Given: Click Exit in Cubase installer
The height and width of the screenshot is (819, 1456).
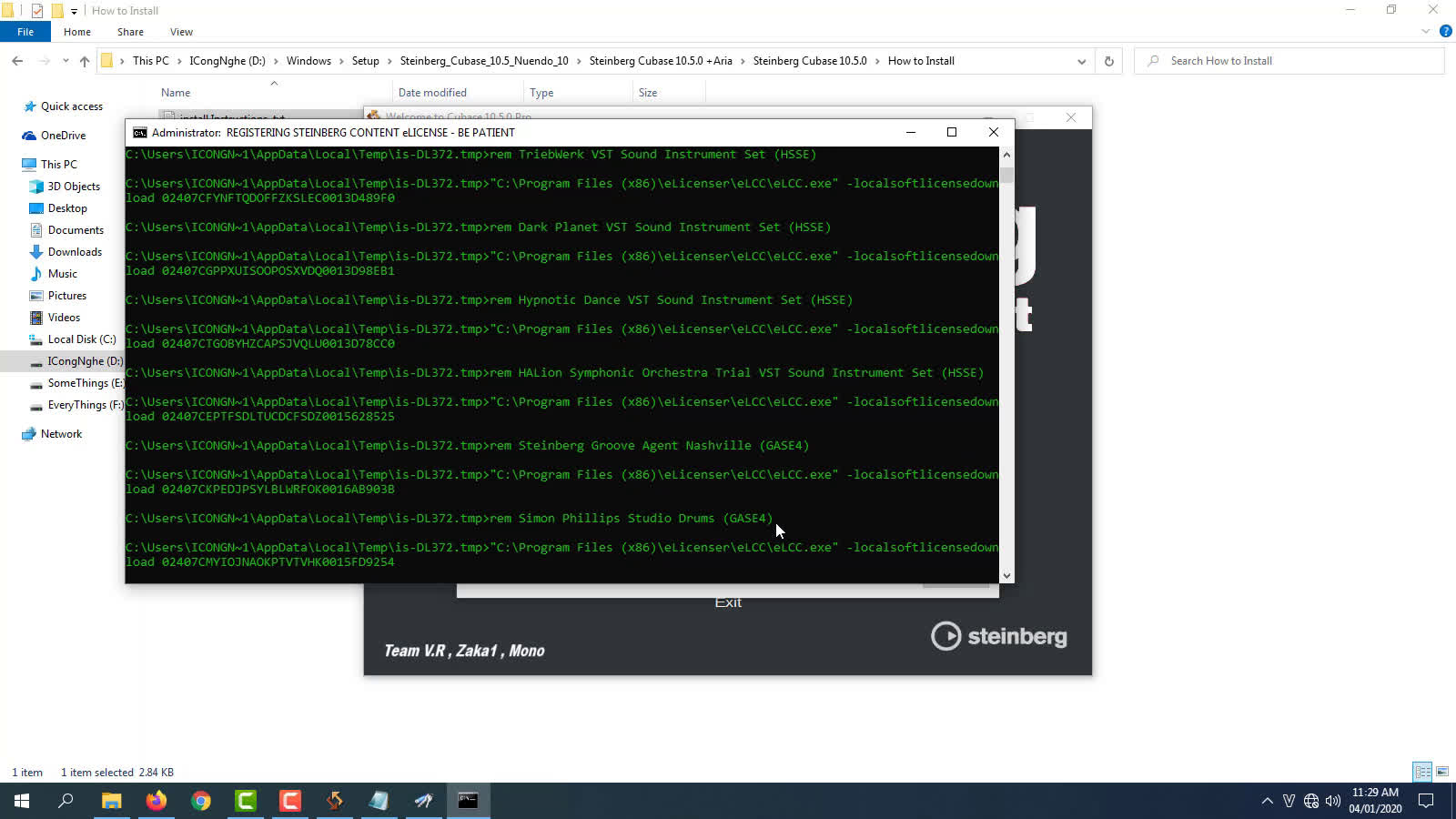Looking at the screenshot, I should (x=728, y=602).
